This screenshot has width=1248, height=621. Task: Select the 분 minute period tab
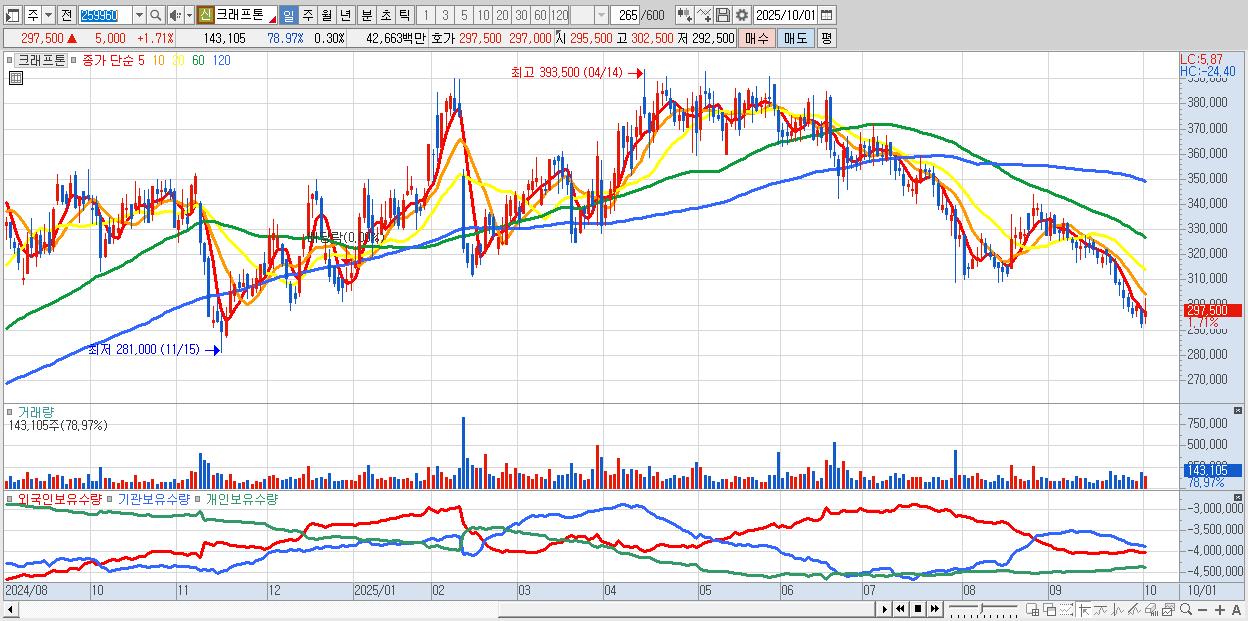coord(366,15)
